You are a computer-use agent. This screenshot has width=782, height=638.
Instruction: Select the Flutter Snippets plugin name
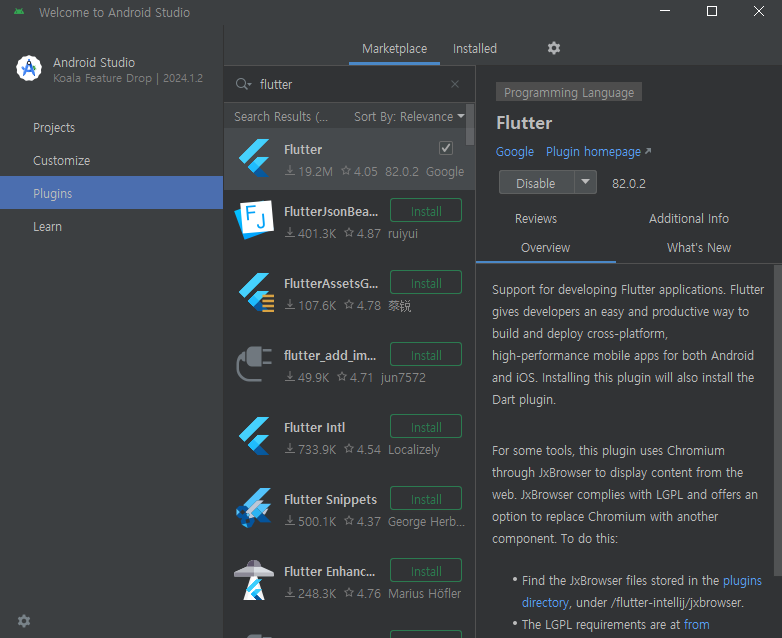[330, 499]
